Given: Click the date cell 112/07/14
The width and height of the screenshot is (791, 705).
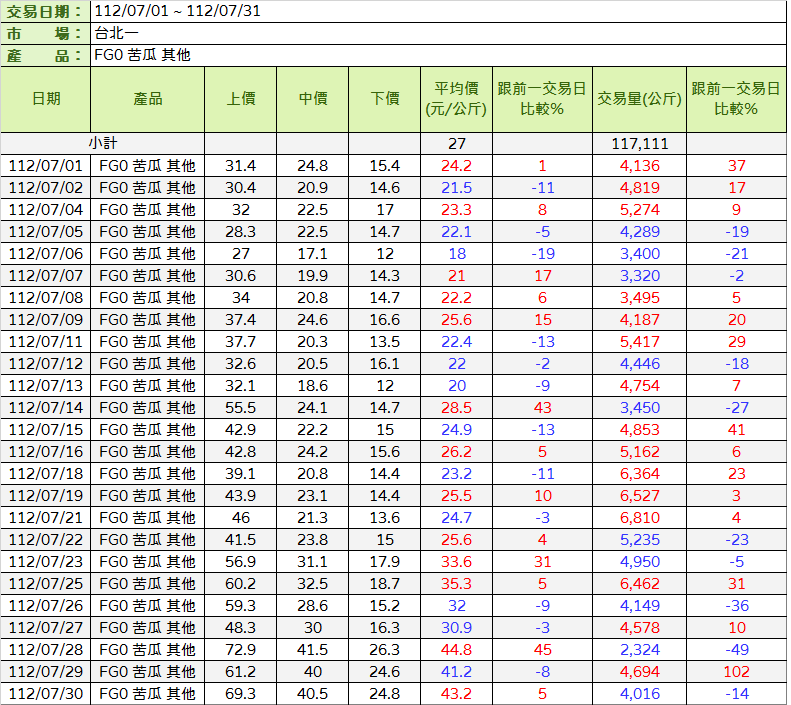Looking at the screenshot, I should tap(46, 408).
